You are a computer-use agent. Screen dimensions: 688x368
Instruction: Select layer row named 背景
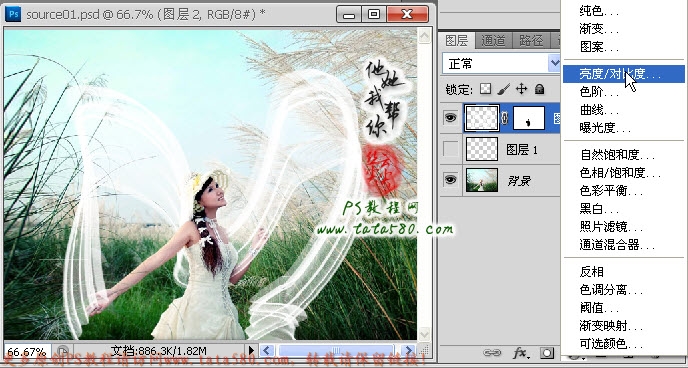tap(500, 180)
